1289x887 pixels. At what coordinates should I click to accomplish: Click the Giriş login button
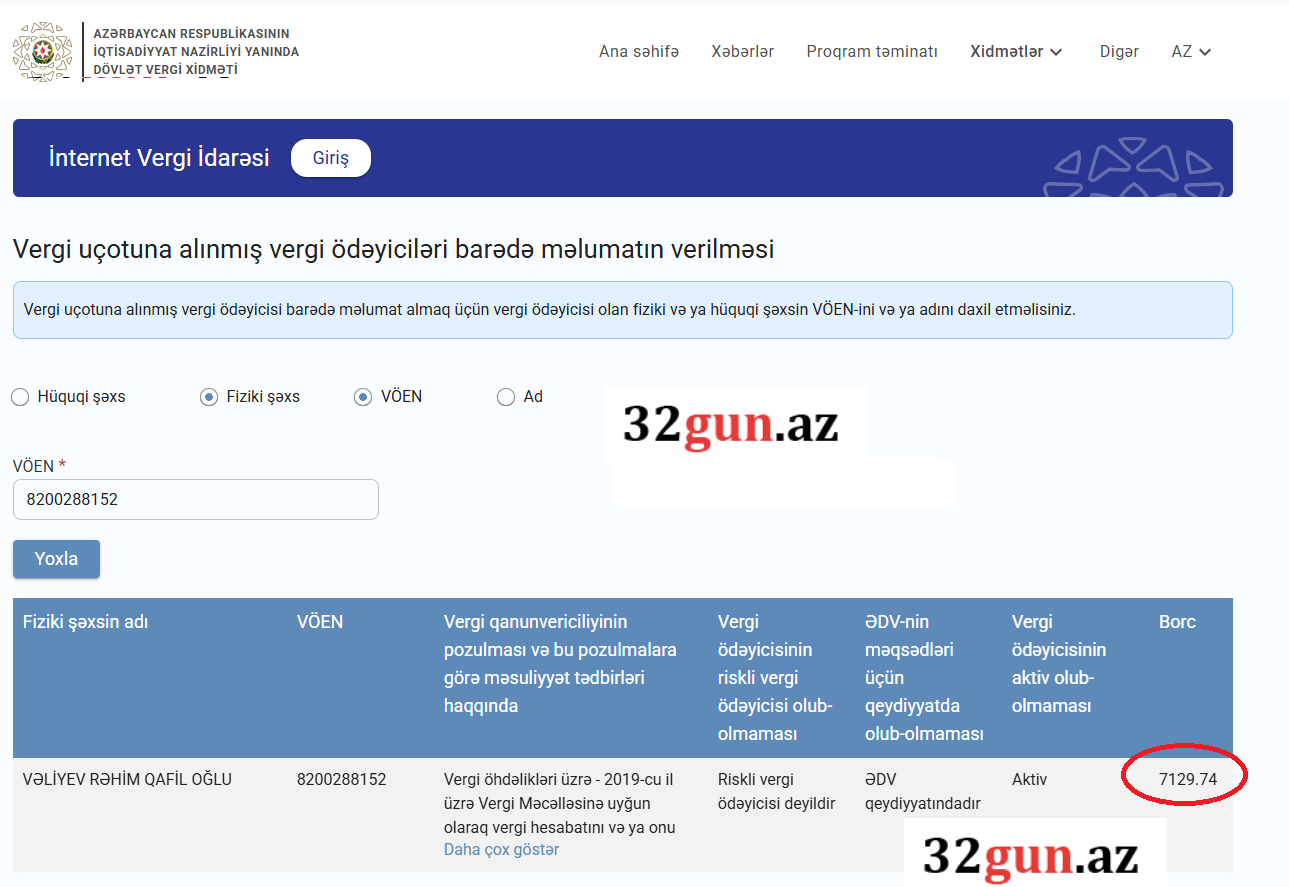[x=331, y=158]
